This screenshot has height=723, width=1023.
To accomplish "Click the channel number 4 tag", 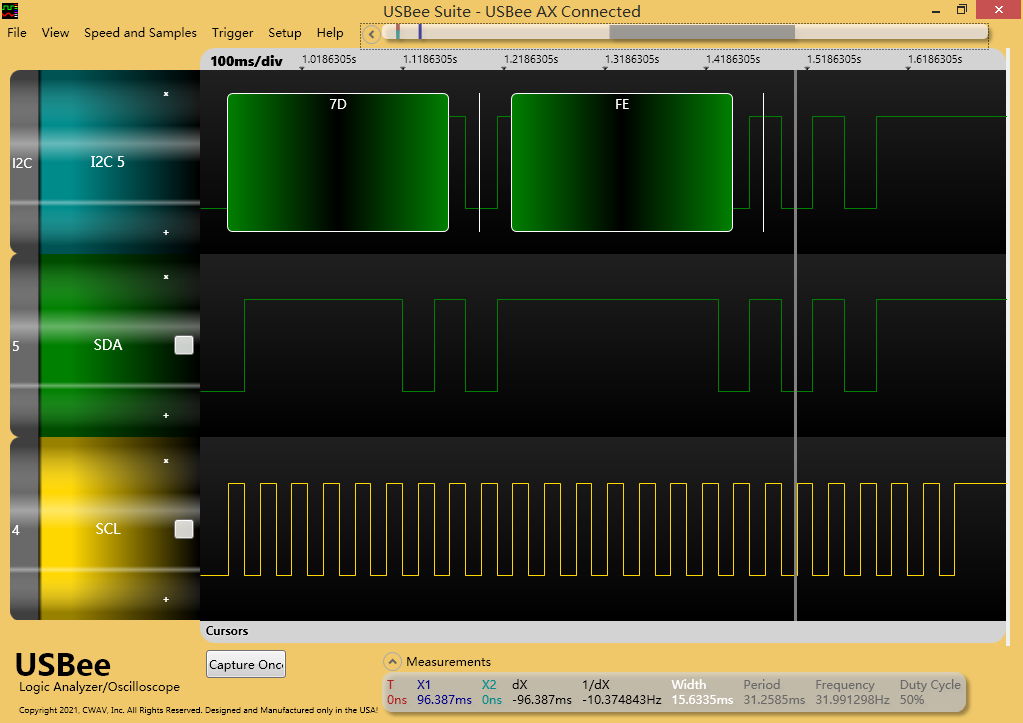I will (x=16, y=531).
